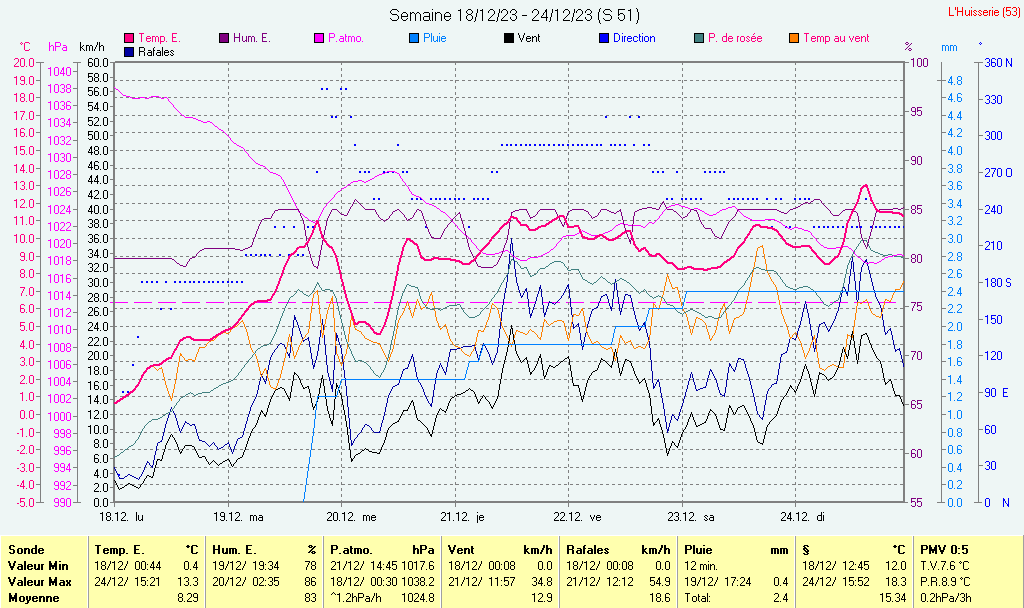Click the 18.12. lu date marker
Screen dimensions: 1024x608
point(121,517)
